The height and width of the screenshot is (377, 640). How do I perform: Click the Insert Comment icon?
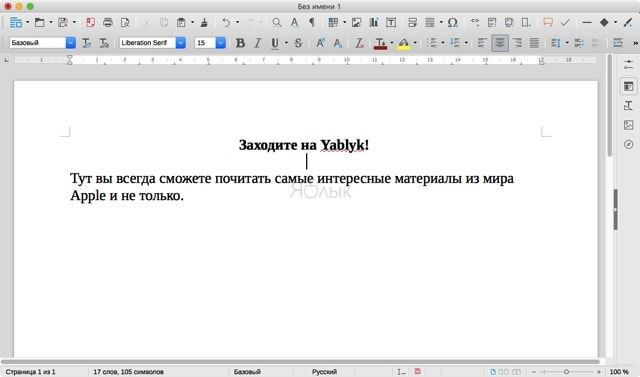click(x=548, y=22)
